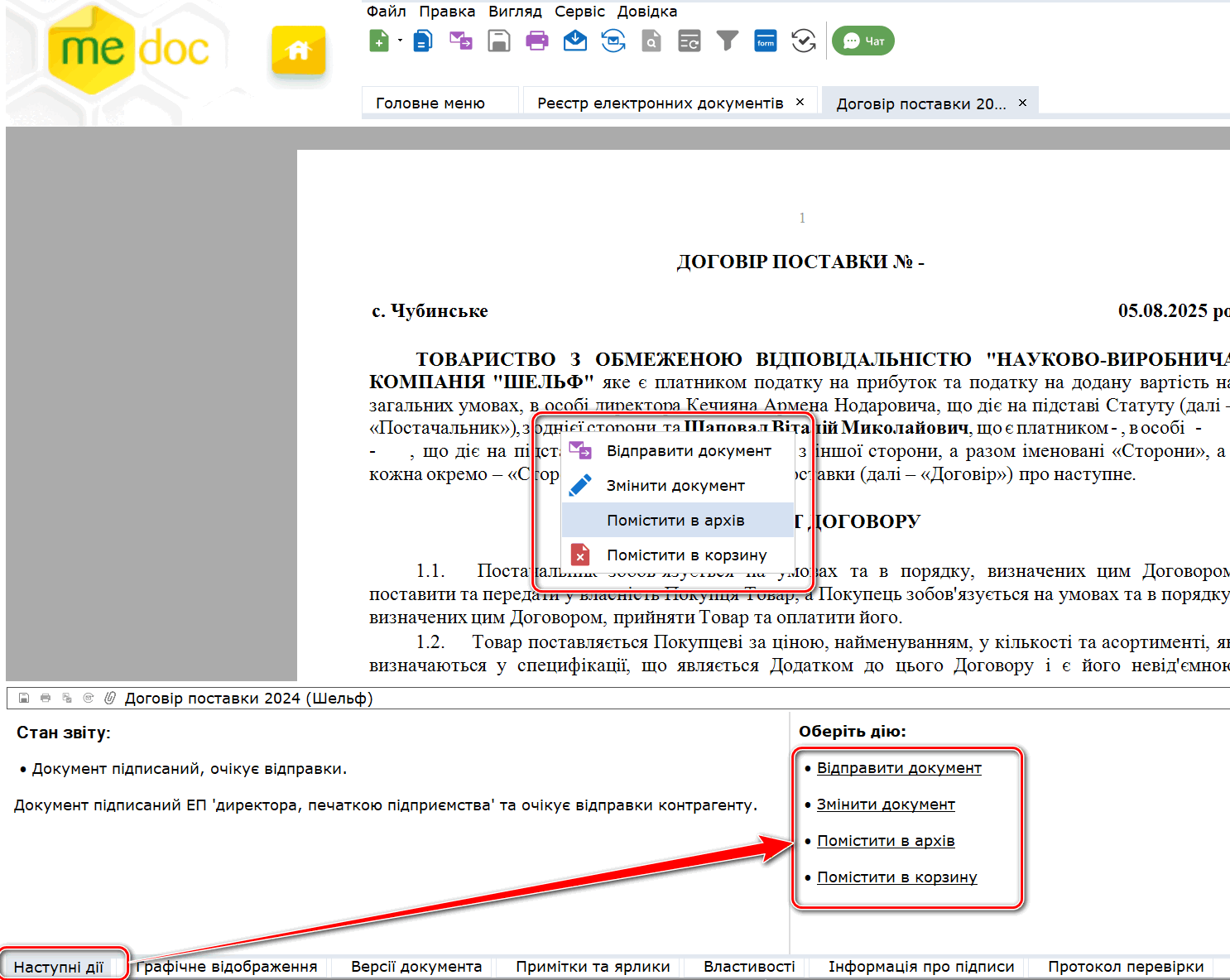Click the blue form icon in toolbar
This screenshot has height=980, width=1230.
pos(766,41)
